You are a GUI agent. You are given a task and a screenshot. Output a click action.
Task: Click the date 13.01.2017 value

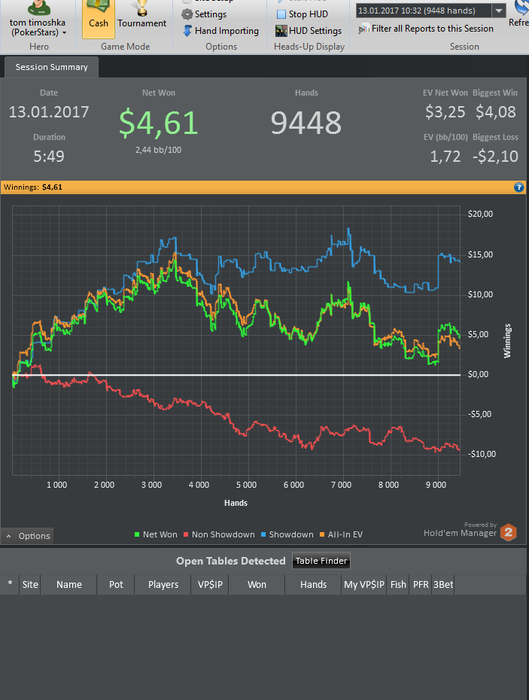(x=49, y=112)
